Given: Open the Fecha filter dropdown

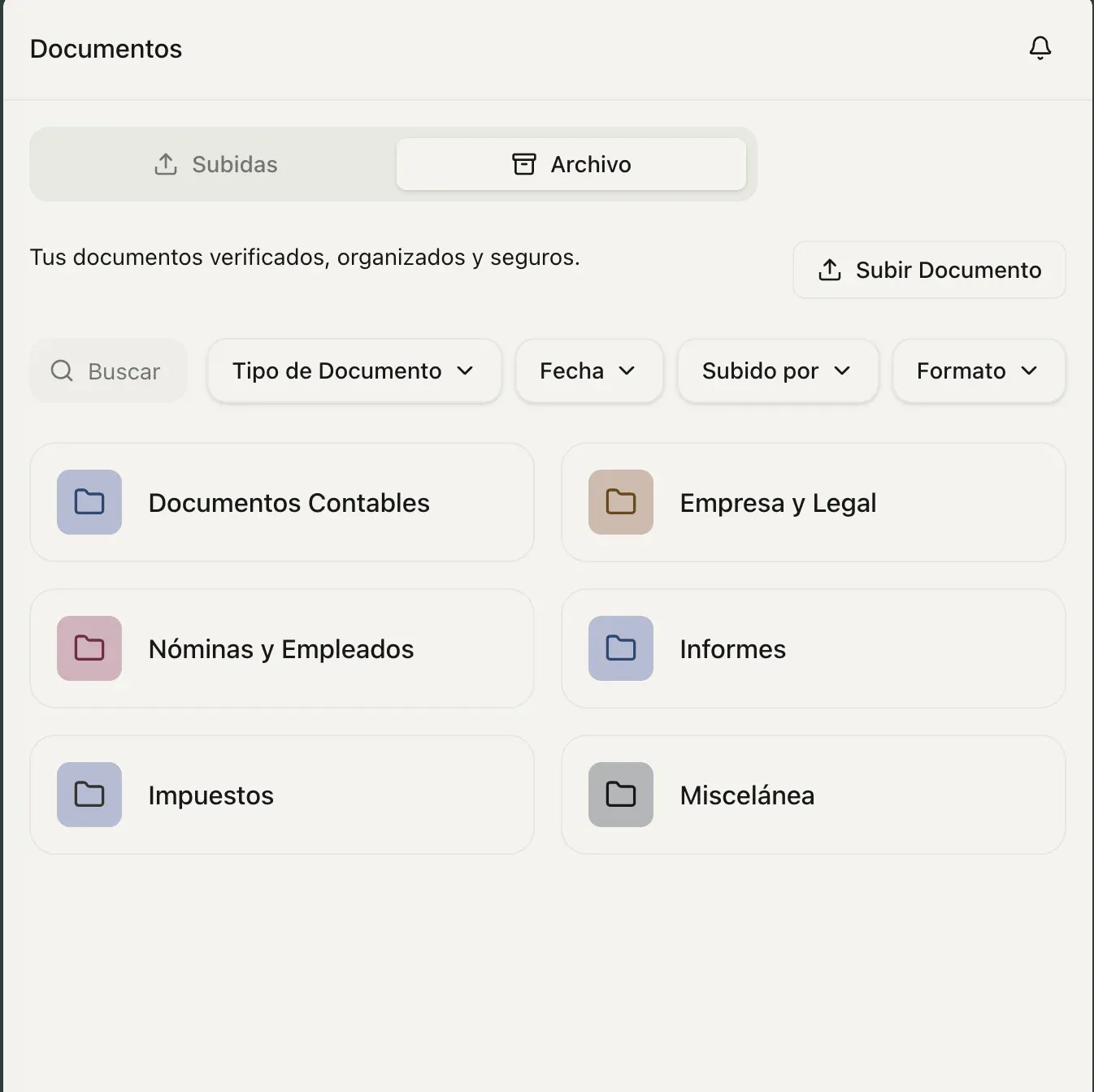Looking at the screenshot, I should 588,371.
